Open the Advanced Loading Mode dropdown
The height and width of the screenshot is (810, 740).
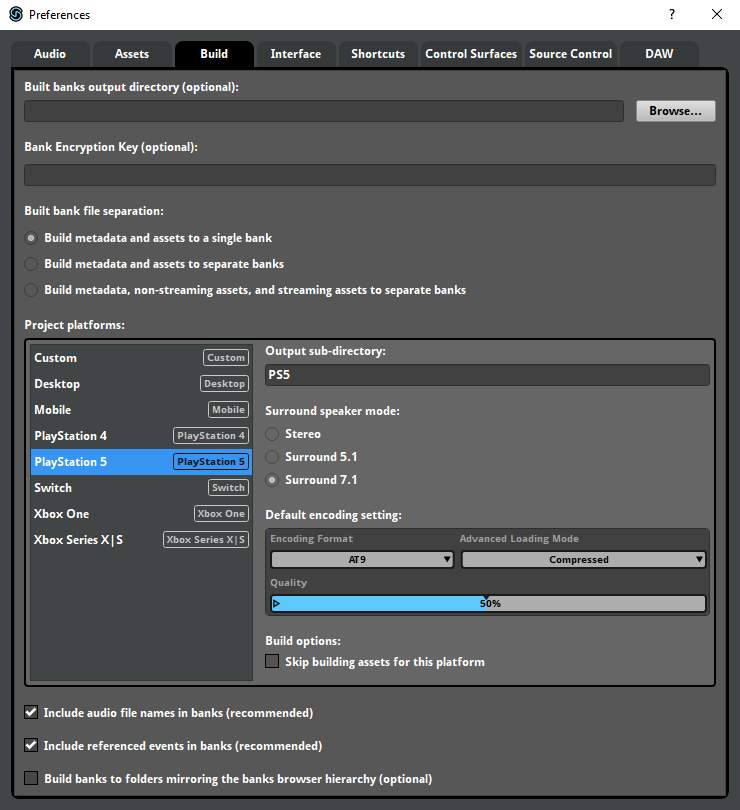click(x=583, y=559)
